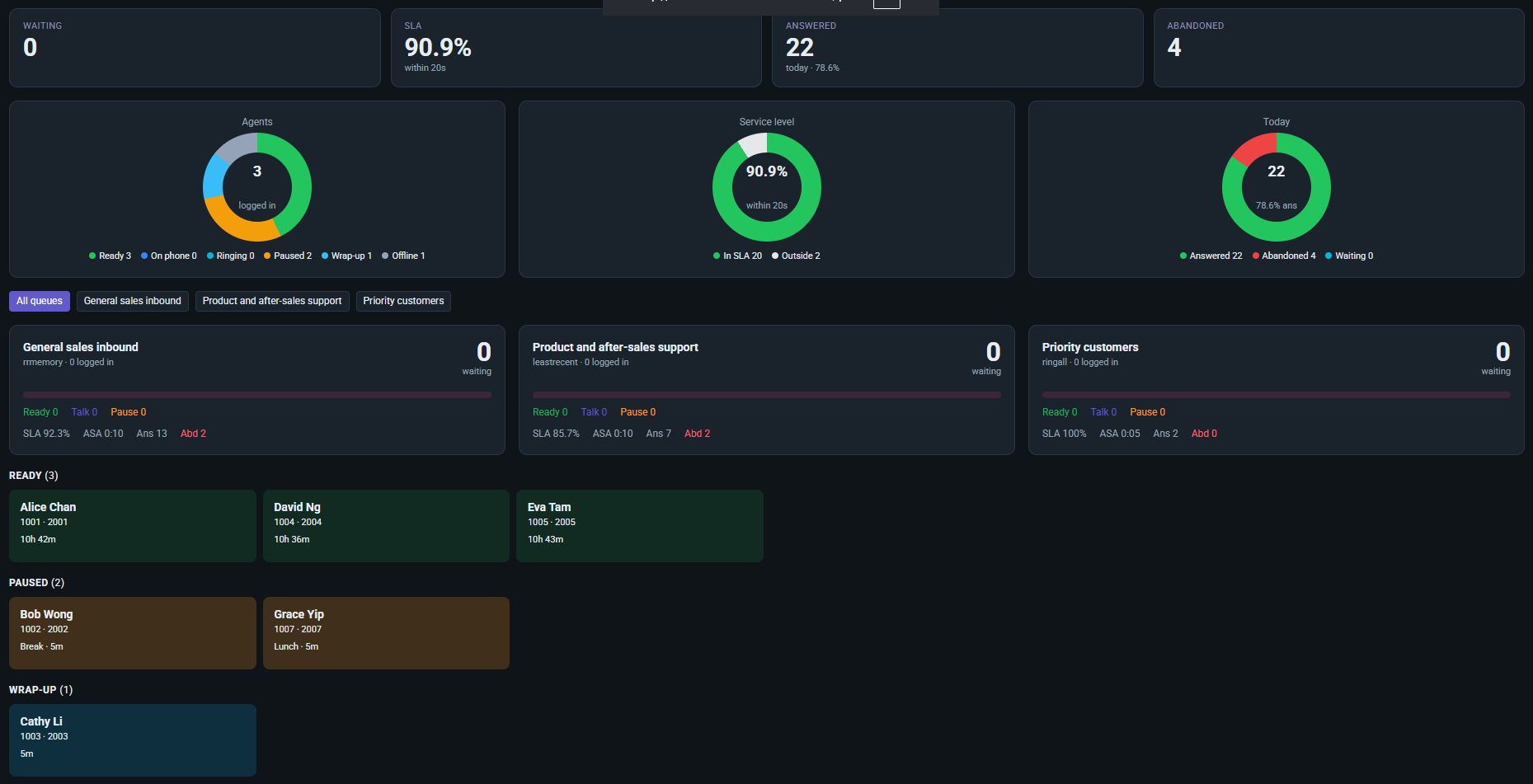The width and height of the screenshot is (1533, 784).
Task: Click the "Ringing 0" legend entry
Action: (230, 256)
